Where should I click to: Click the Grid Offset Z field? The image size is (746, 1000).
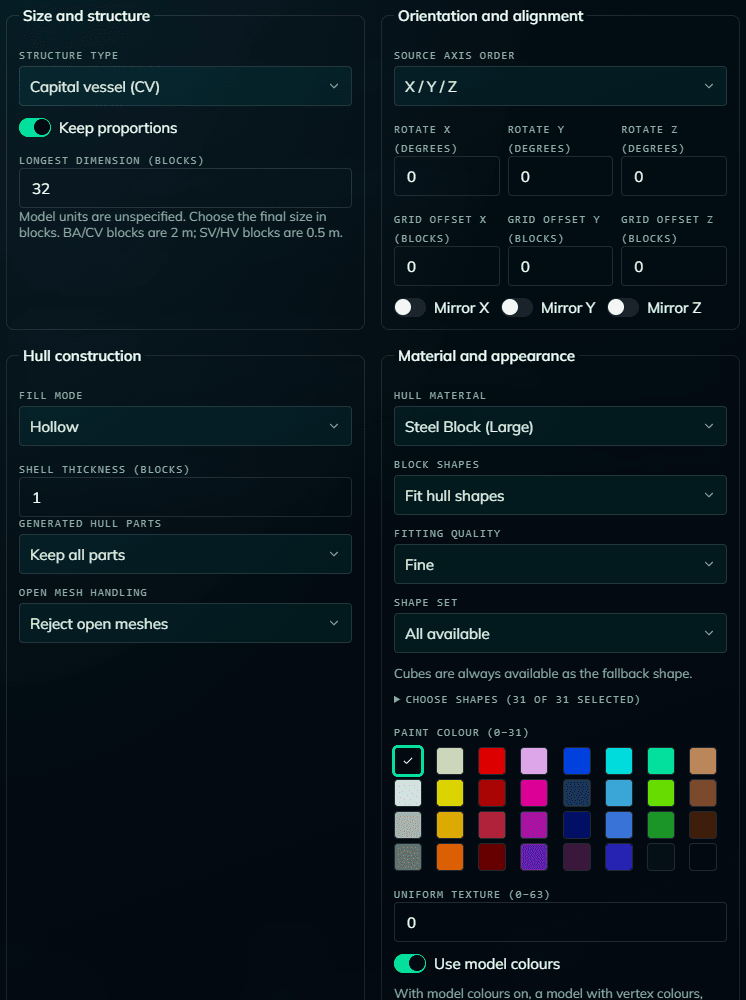674,266
